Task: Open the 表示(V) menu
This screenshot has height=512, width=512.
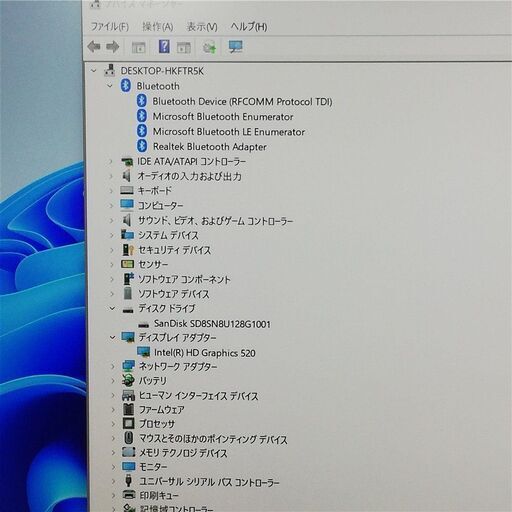Action: [202, 26]
